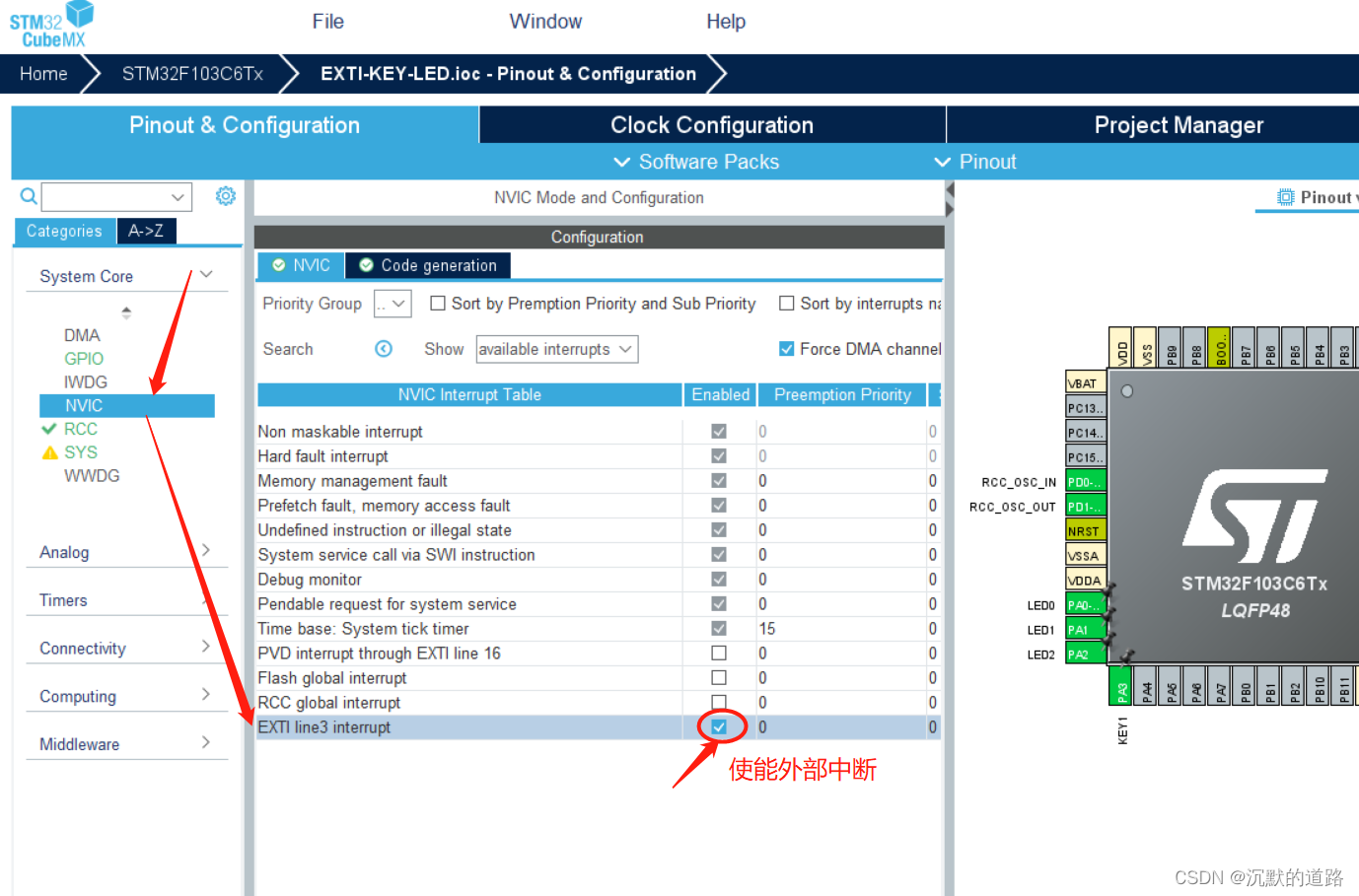
Task: Select the BOOT0 pin on top
Action: coord(1219,347)
